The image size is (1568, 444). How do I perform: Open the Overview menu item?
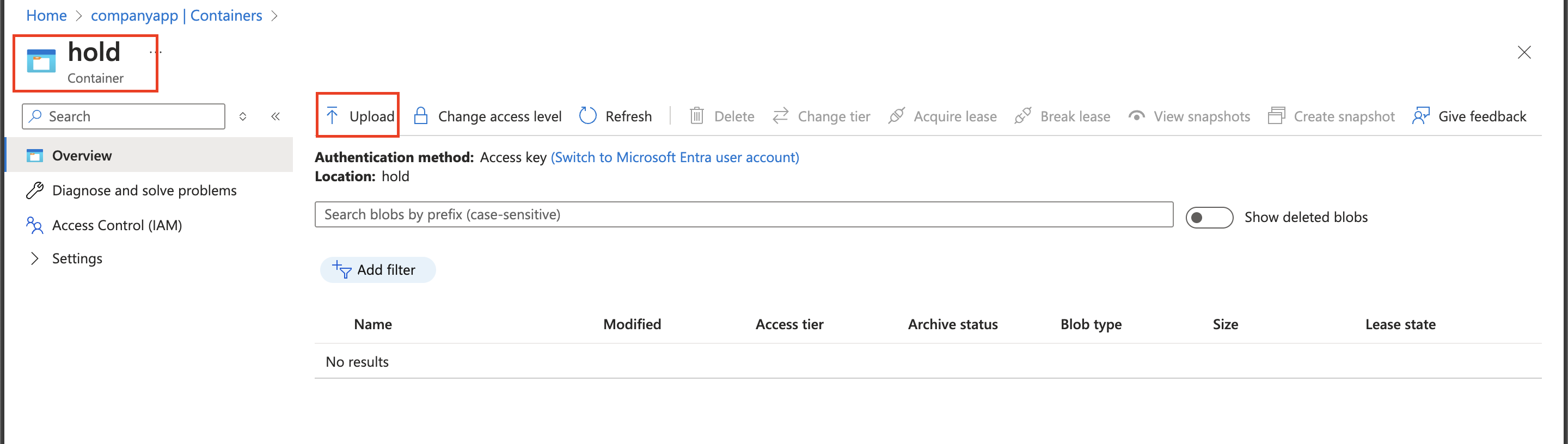tap(149, 155)
